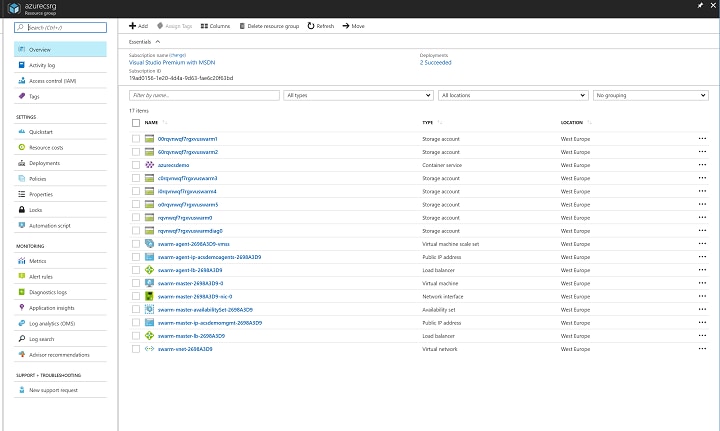Click the Locks padlock icon in the sidebar
720x431 pixels.
pyautogui.click(x=22, y=210)
